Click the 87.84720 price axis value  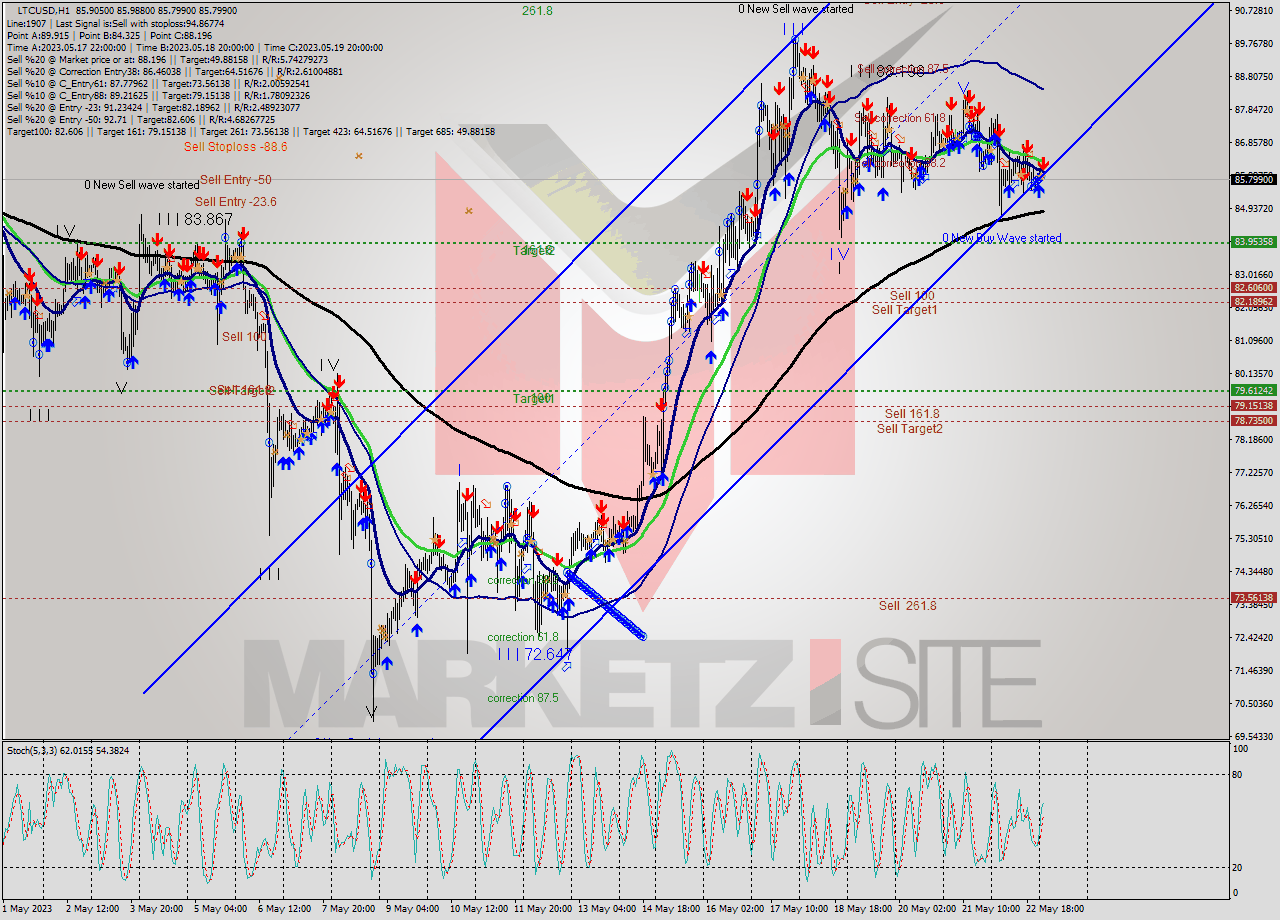(1254, 109)
